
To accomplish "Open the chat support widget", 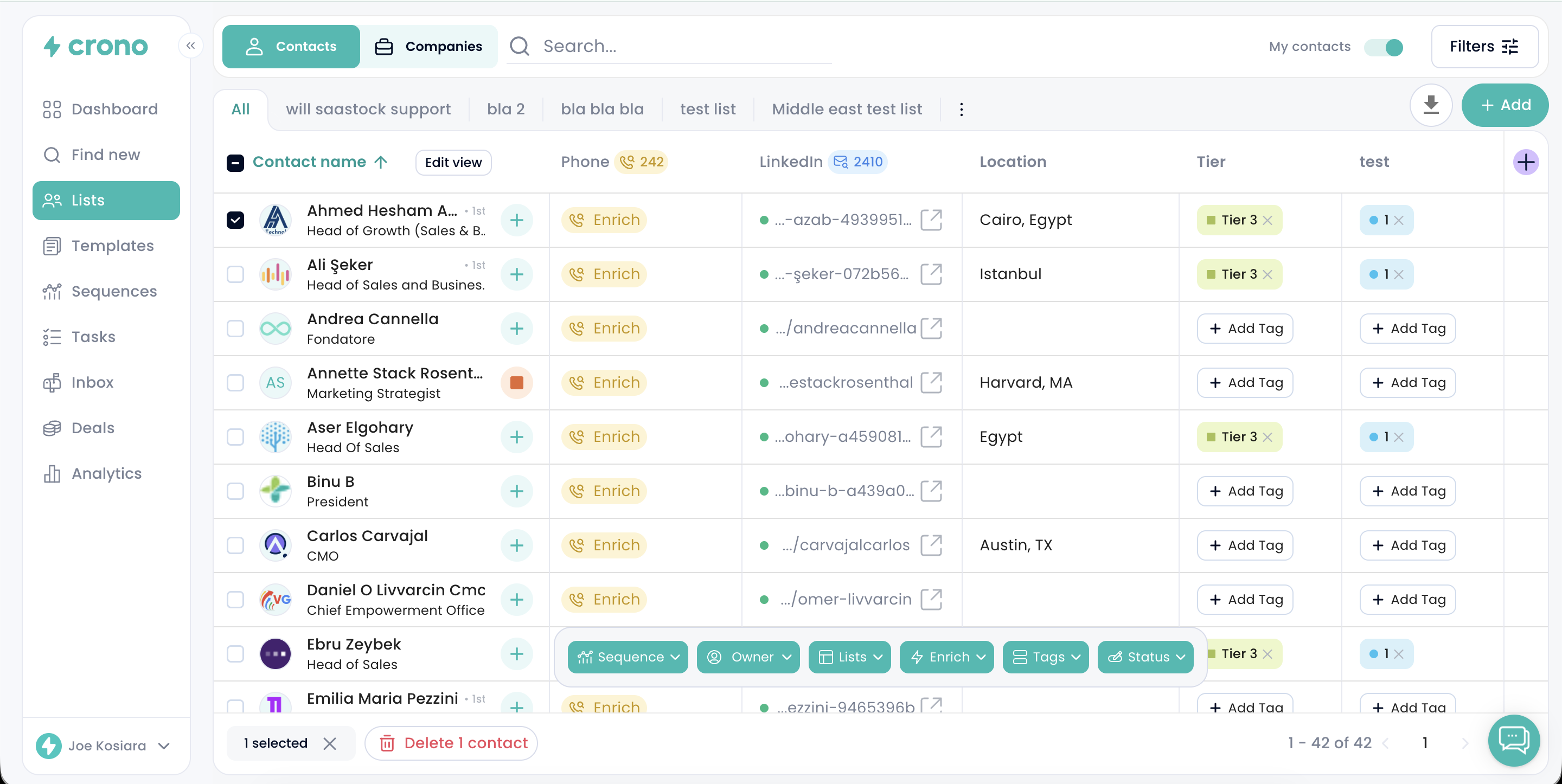I will (x=1514, y=739).
